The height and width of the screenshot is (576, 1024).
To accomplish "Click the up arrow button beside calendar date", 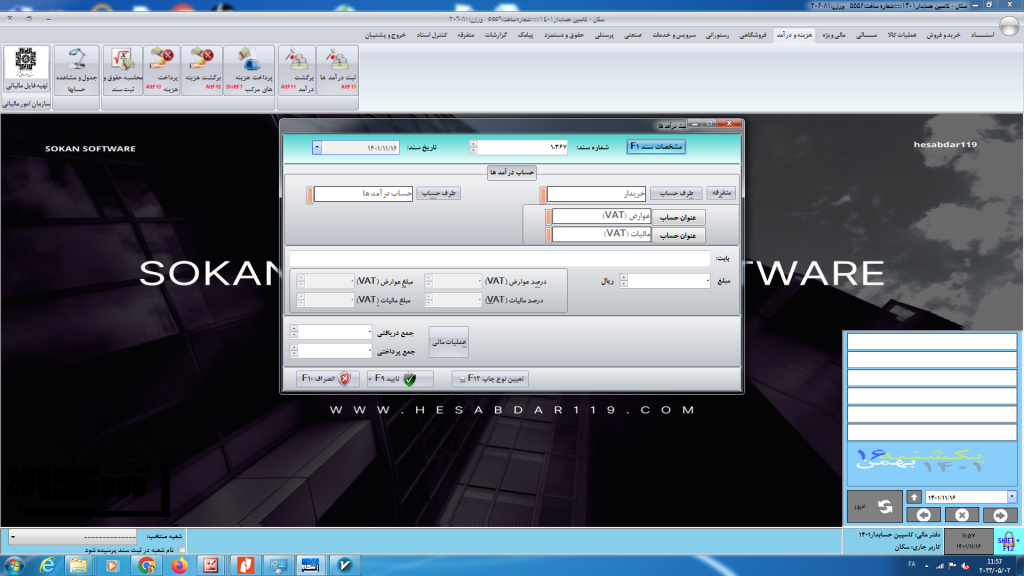I will pyautogui.click(x=914, y=498).
